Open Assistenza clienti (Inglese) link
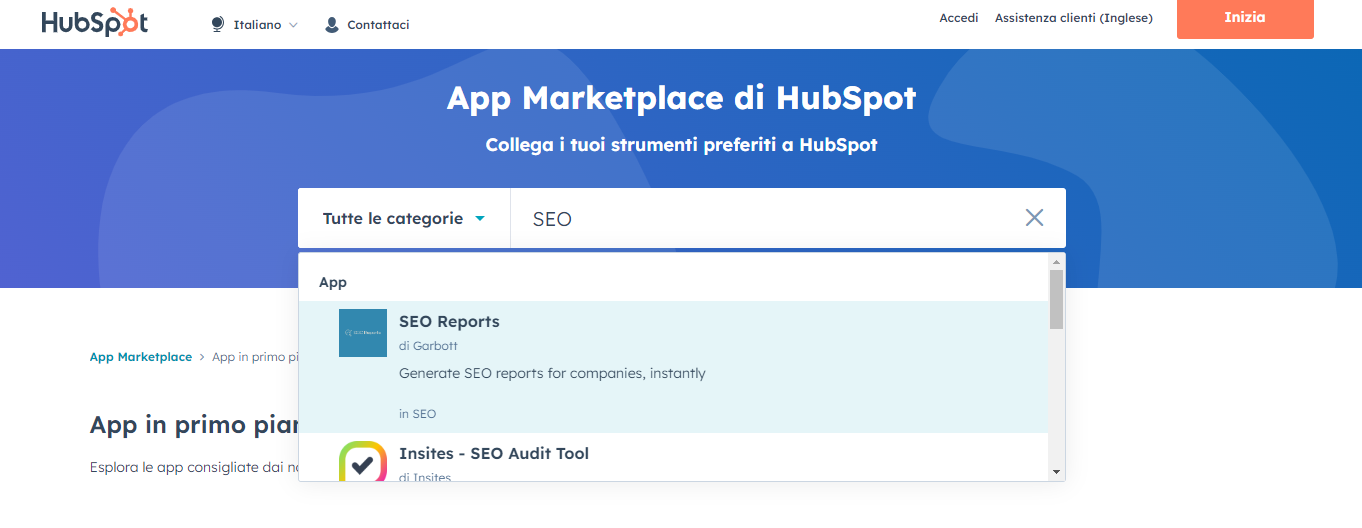This screenshot has width=1362, height=528. tap(1074, 18)
